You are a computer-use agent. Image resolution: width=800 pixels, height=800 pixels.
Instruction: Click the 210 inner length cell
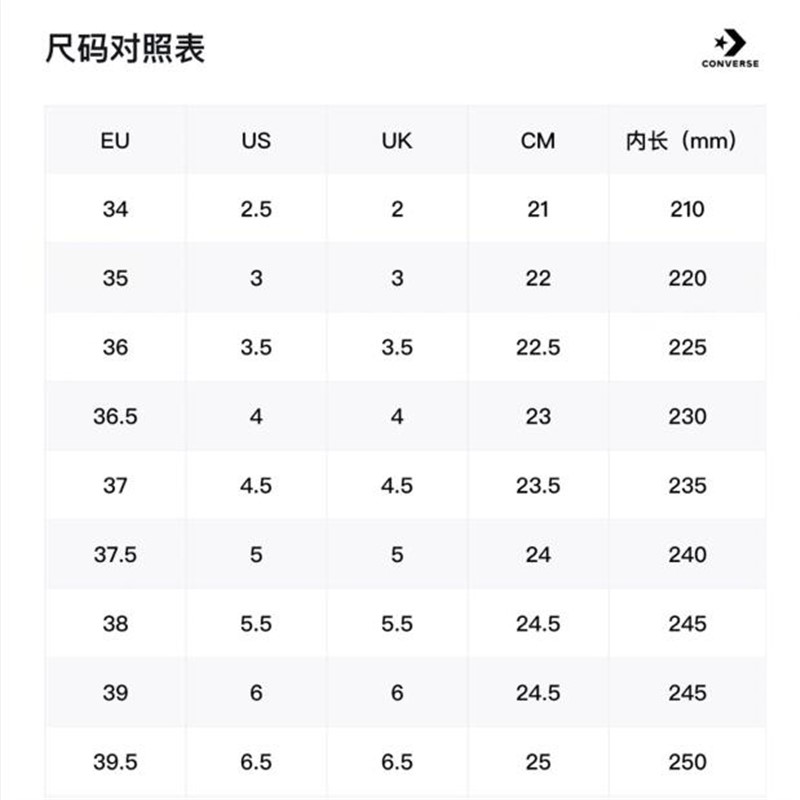[x=687, y=209]
